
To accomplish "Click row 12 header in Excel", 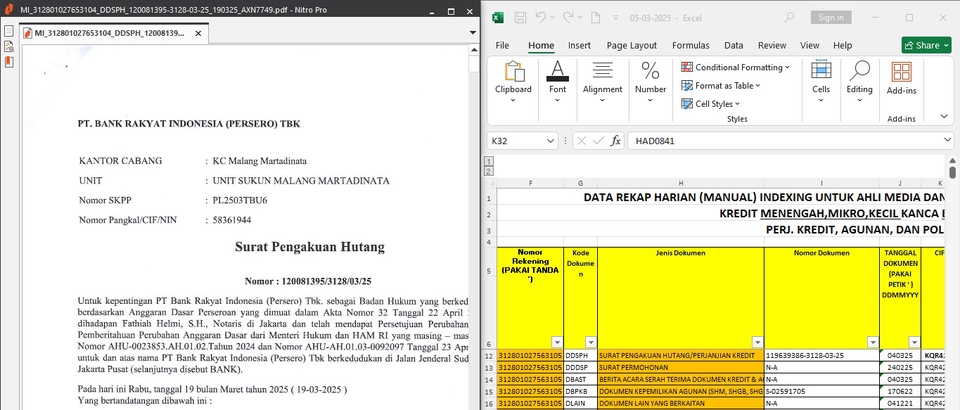I will click(489, 356).
